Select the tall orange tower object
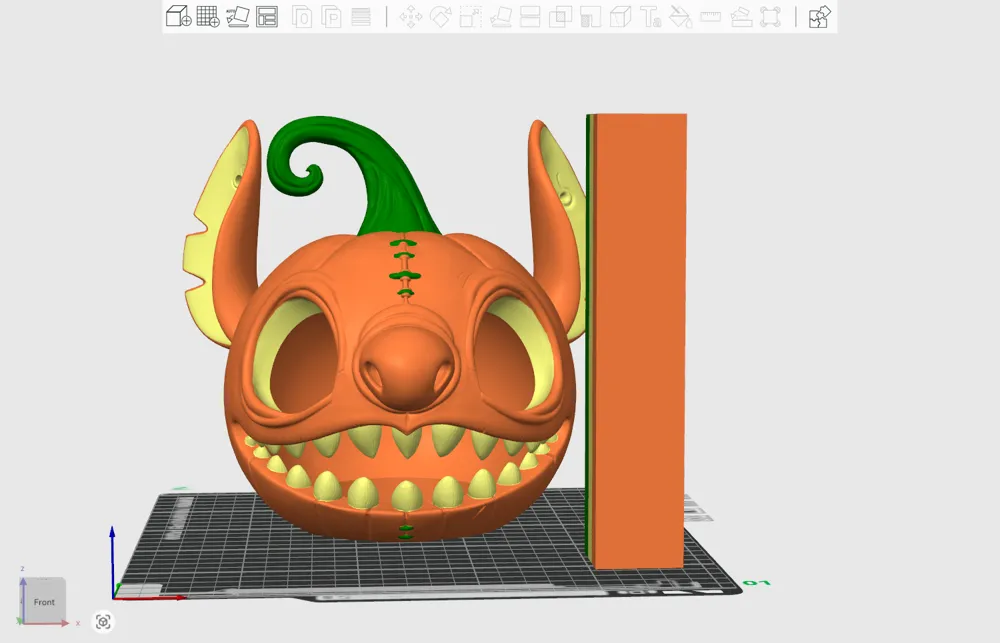 [636, 341]
